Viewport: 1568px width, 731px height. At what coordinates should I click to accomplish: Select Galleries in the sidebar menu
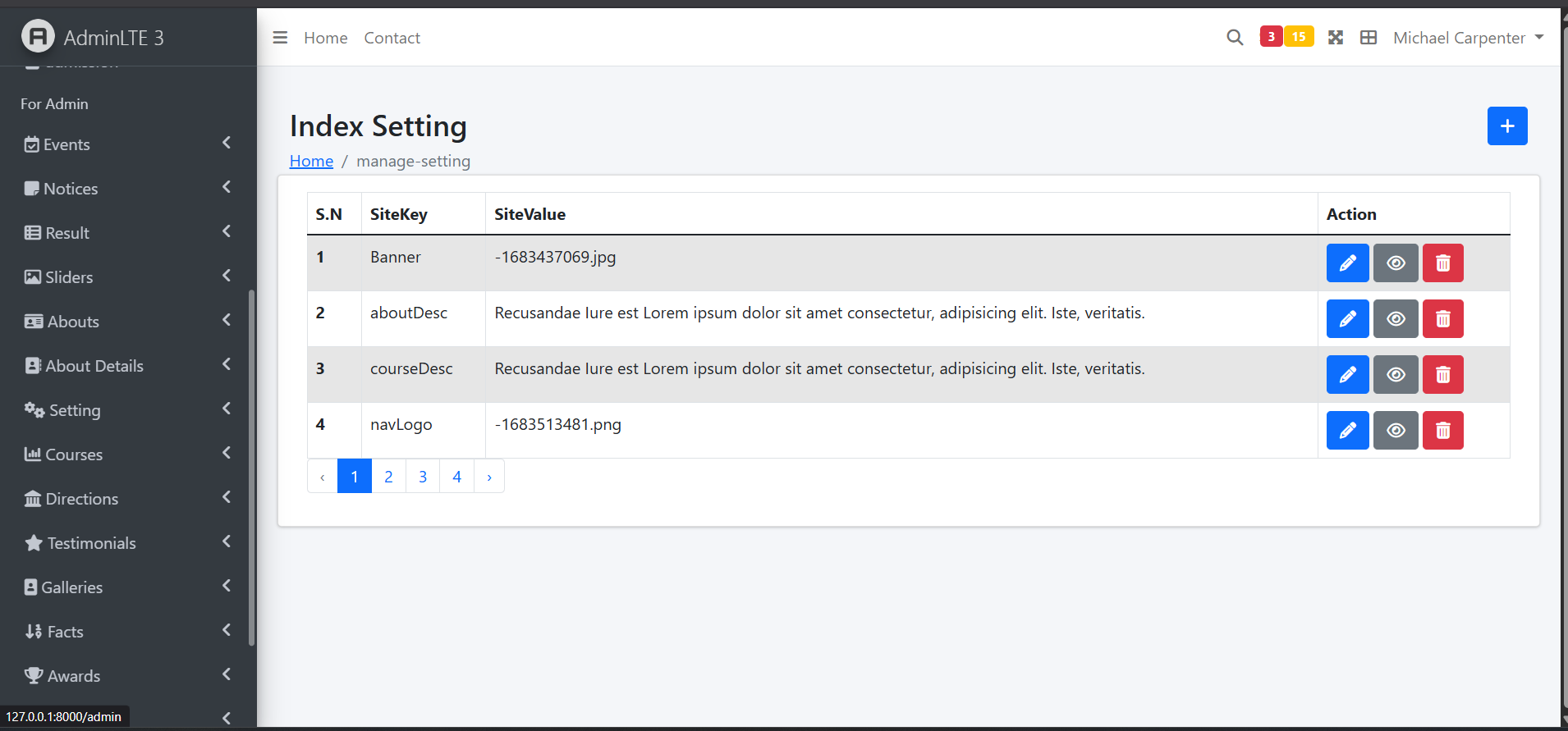[x=72, y=587]
